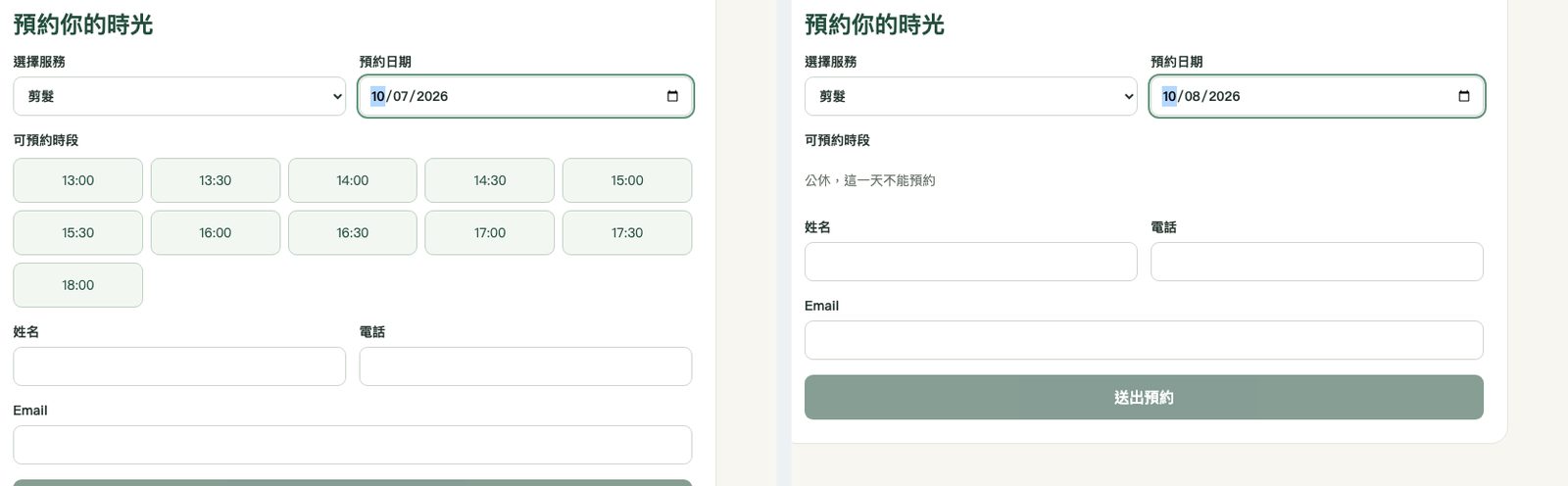Select the 14:30 time slot

coord(490,180)
